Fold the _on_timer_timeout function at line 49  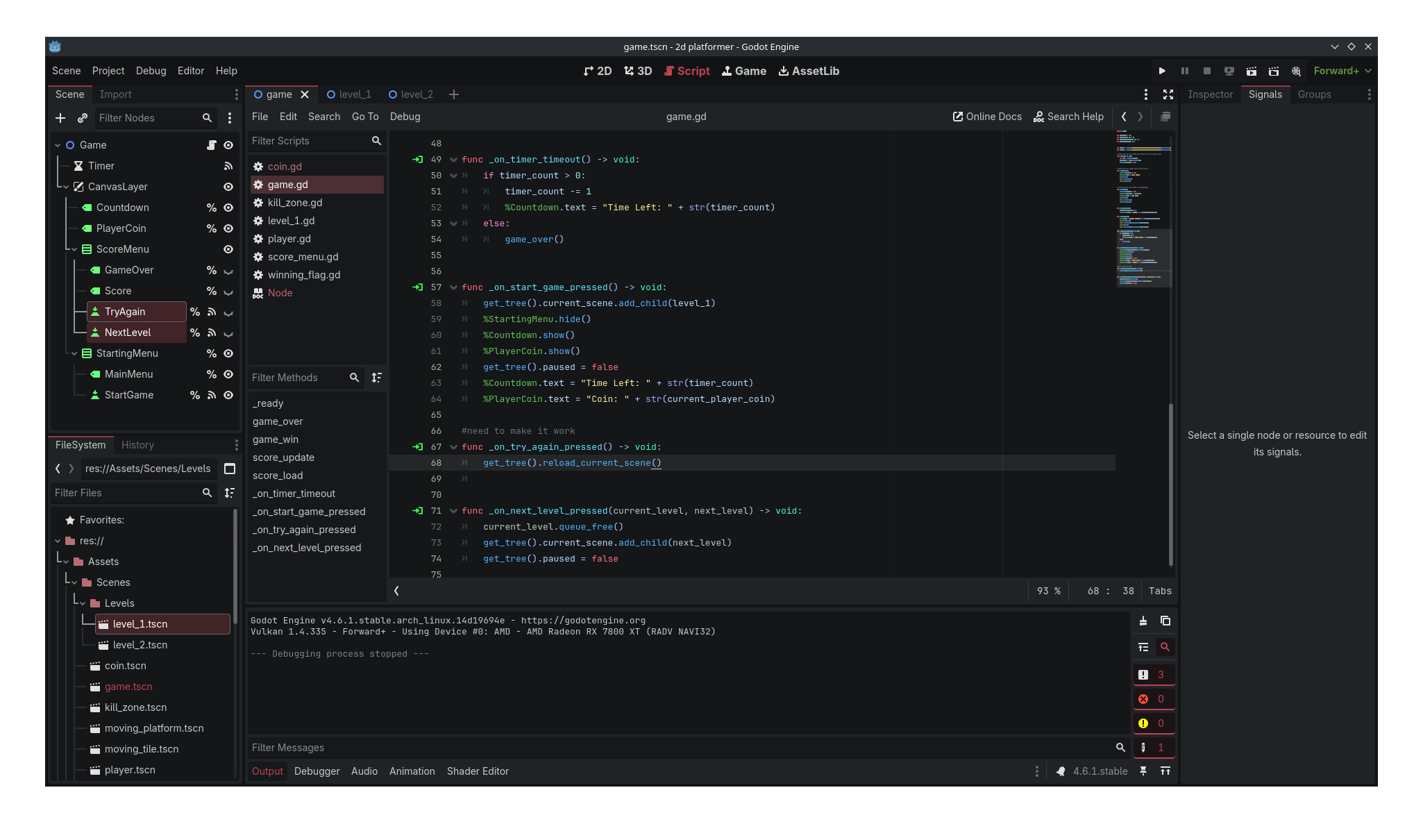point(453,160)
